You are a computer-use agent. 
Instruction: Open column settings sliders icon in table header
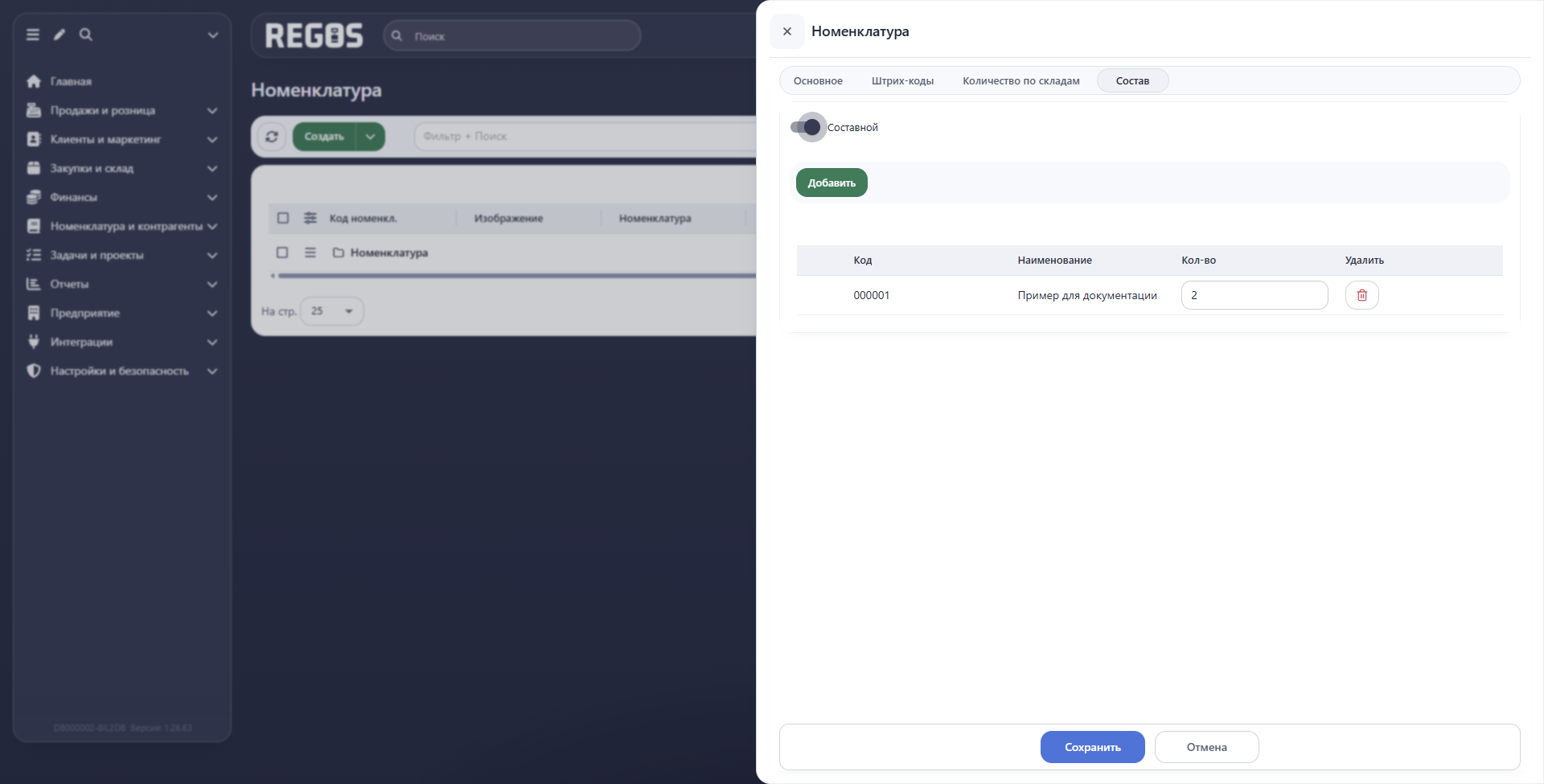click(x=310, y=218)
